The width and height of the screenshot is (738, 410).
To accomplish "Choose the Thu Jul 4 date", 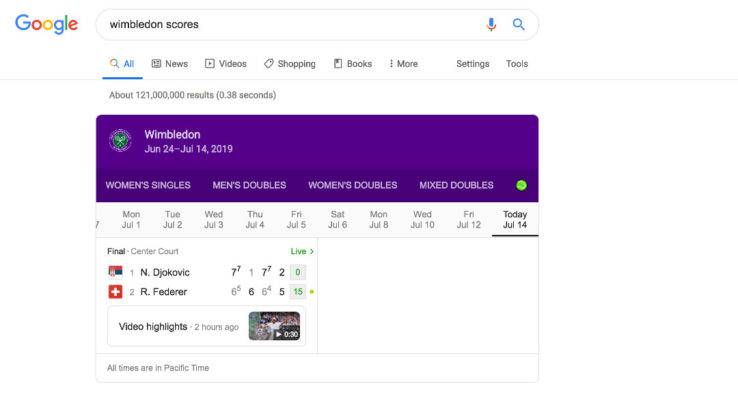I will tap(255, 219).
